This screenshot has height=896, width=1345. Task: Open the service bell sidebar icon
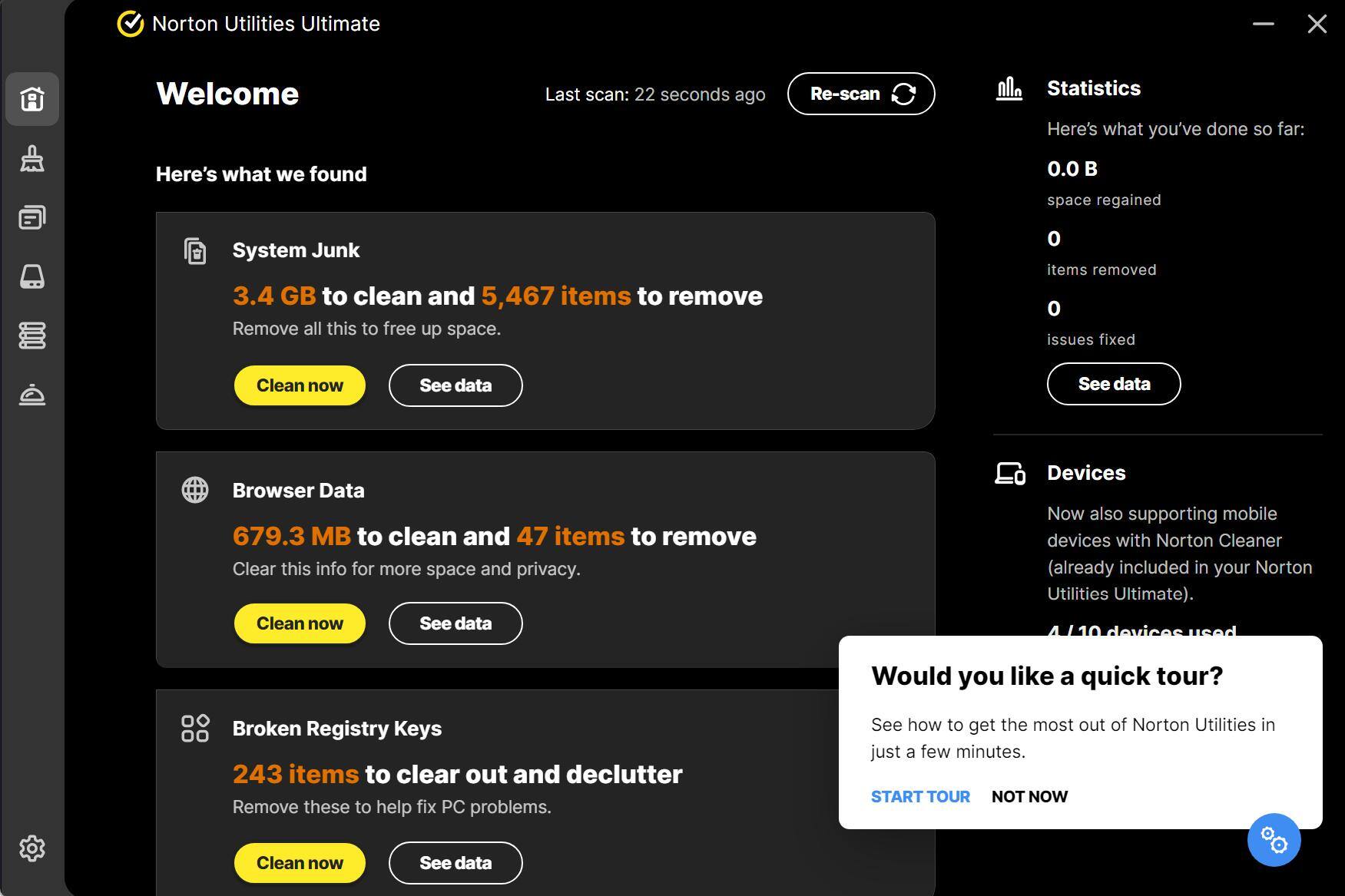click(x=32, y=395)
